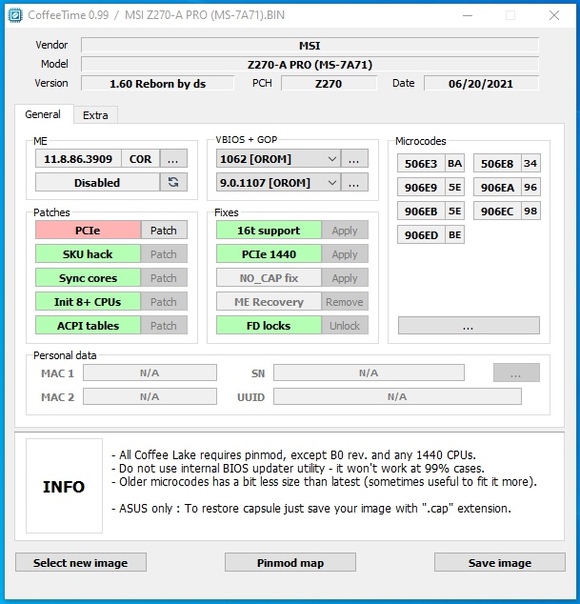The width and height of the screenshot is (580, 604).
Task: Select microcode 906EA entry
Action: (x=497, y=188)
